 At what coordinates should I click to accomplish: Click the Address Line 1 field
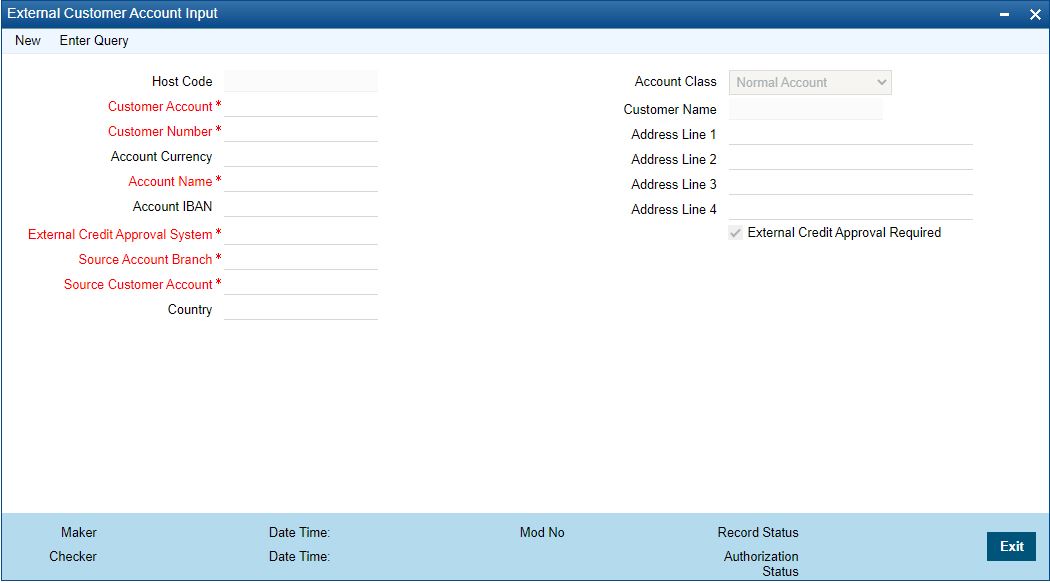[x=850, y=135]
